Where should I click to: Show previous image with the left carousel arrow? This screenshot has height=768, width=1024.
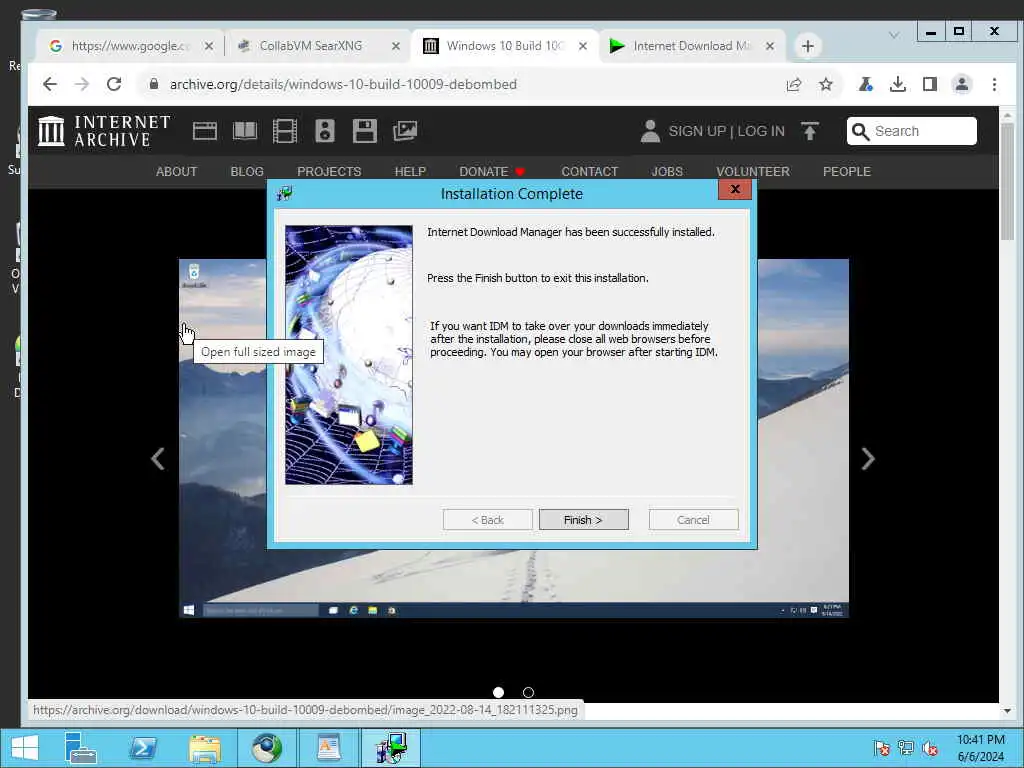point(157,458)
